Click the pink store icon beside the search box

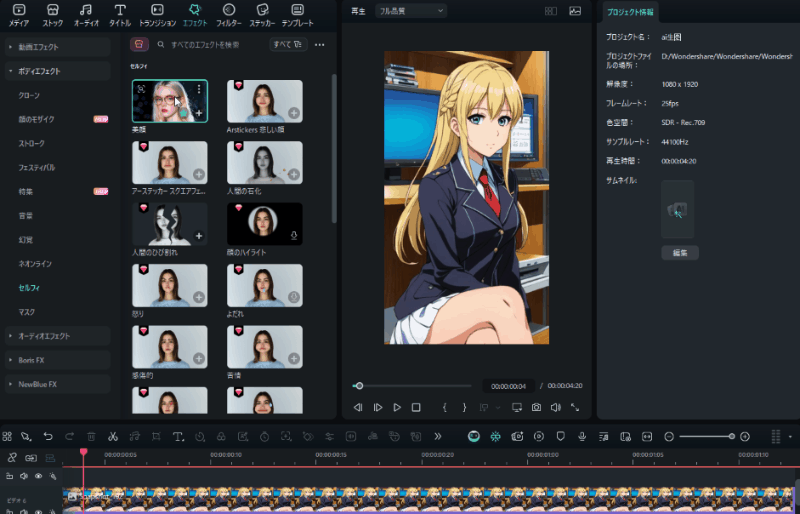(x=139, y=44)
